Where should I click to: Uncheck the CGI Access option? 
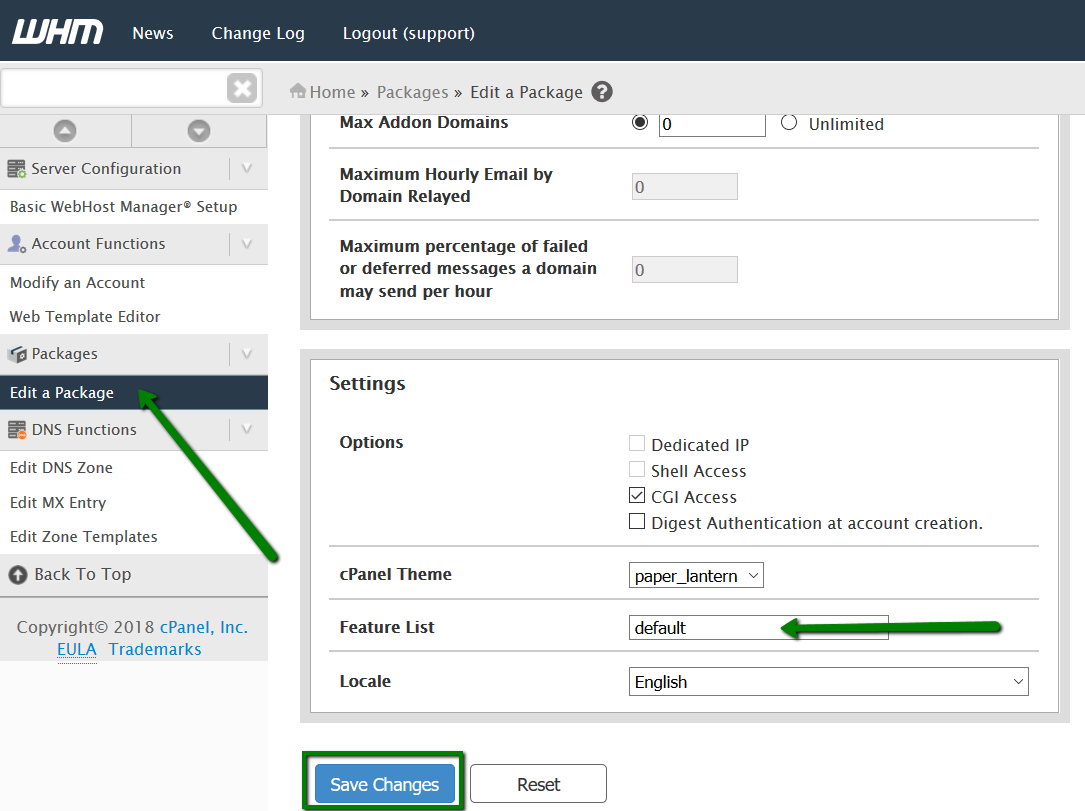[637, 496]
